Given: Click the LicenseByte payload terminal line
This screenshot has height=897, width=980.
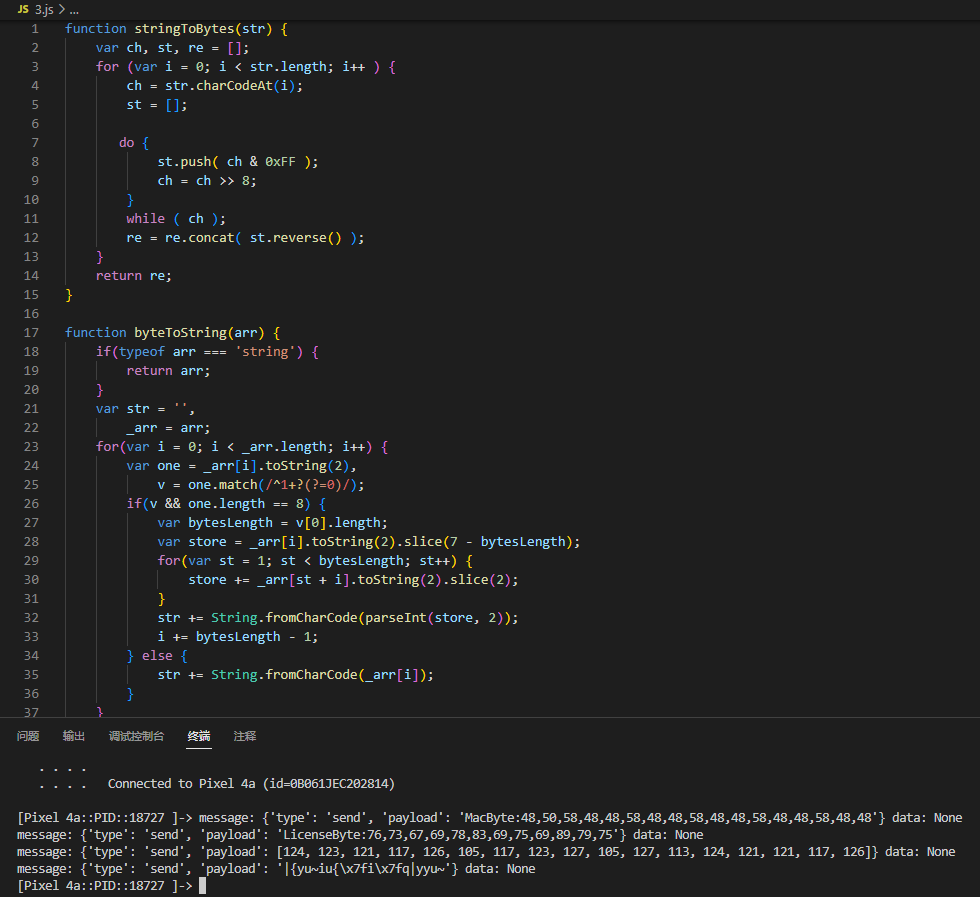Looking at the screenshot, I should (360, 835).
